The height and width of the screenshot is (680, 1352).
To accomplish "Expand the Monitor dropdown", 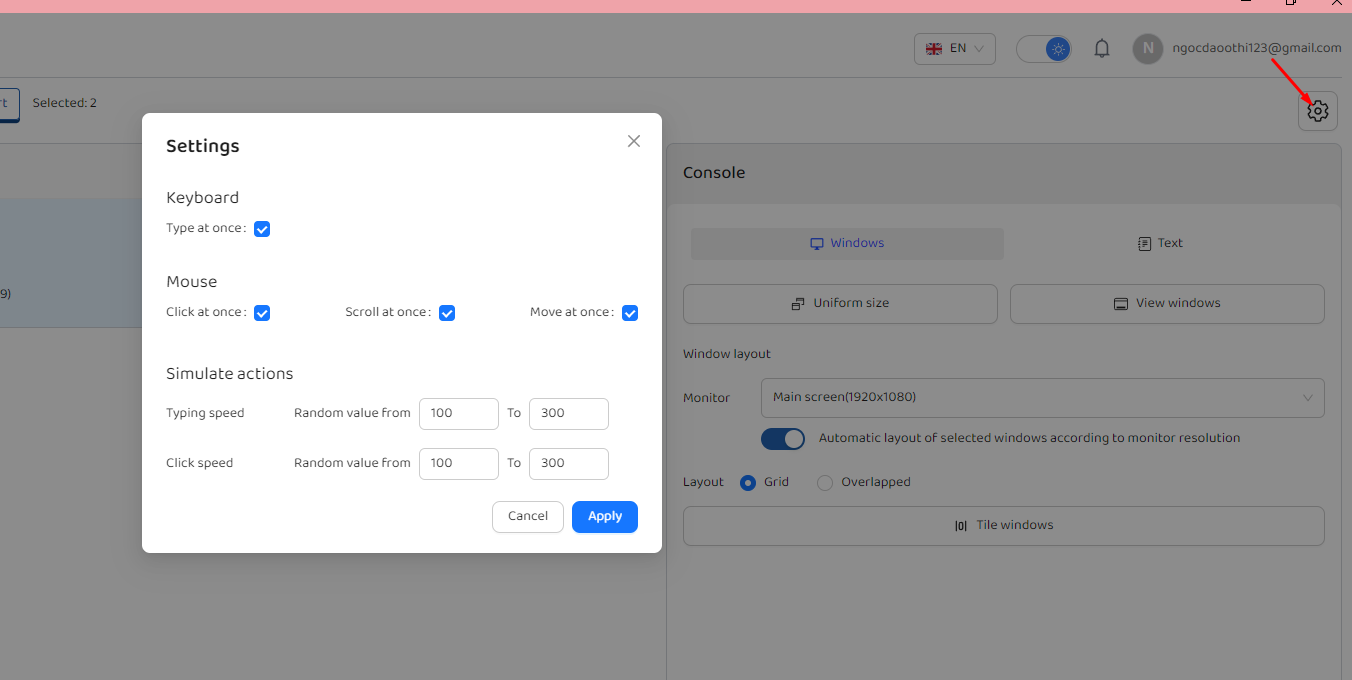I will point(1042,398).
